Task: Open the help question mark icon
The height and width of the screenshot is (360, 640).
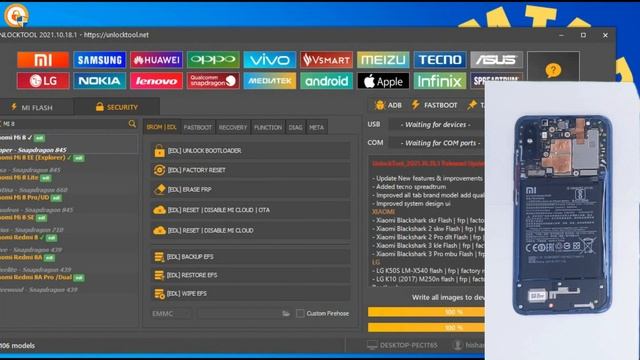Action: click(553, 70)
